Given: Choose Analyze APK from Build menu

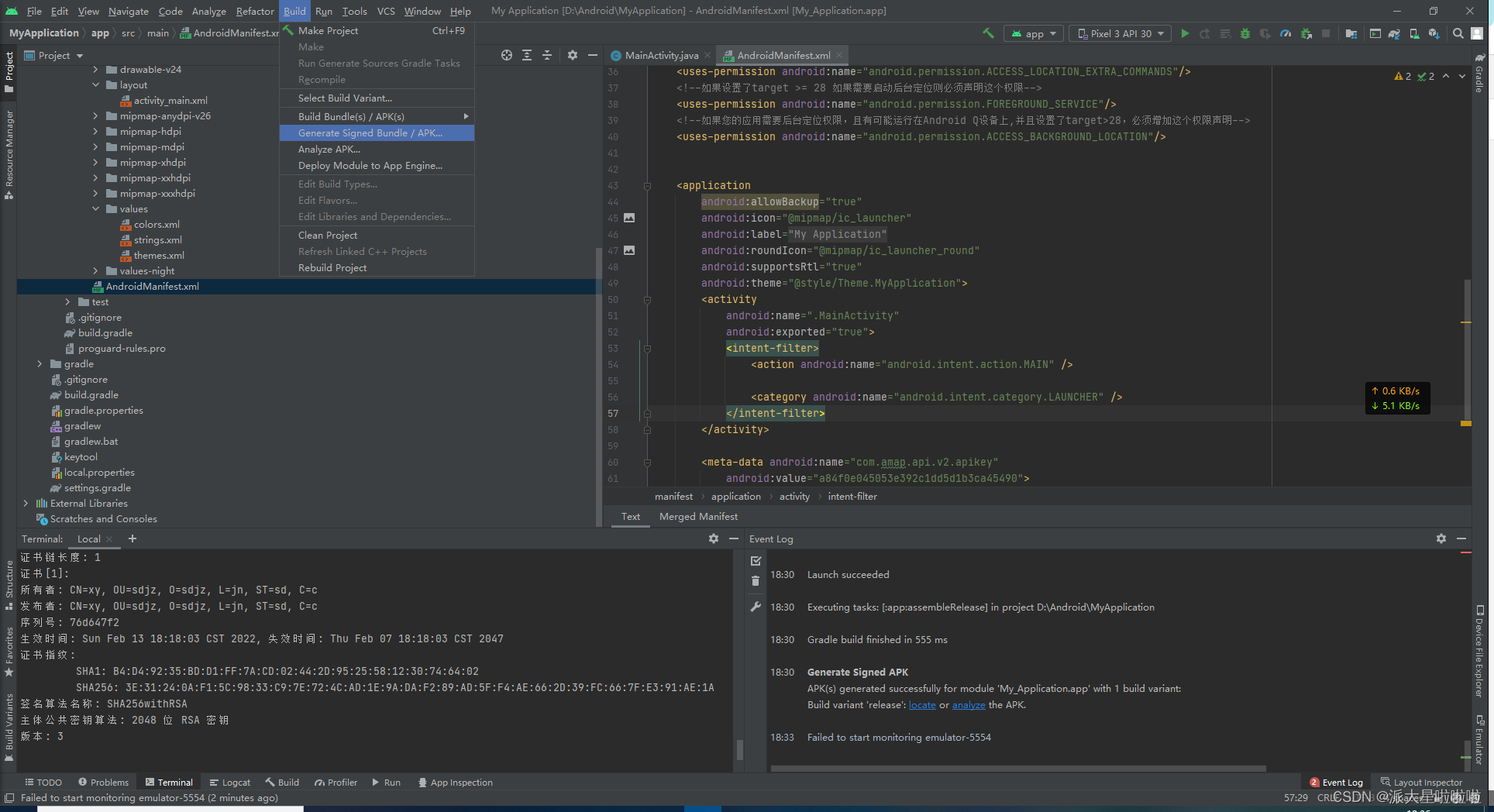Looking at the screenshot, I should (377, 149).
